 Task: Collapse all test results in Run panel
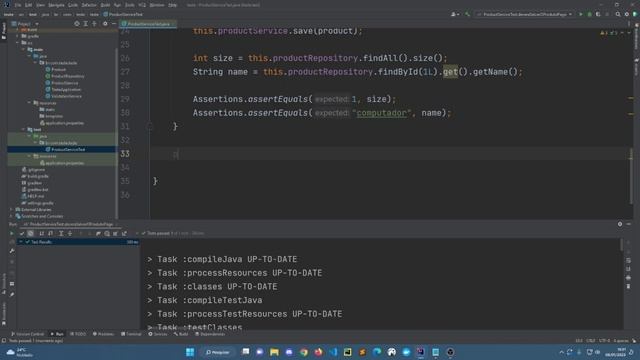(x=70, y=233)
